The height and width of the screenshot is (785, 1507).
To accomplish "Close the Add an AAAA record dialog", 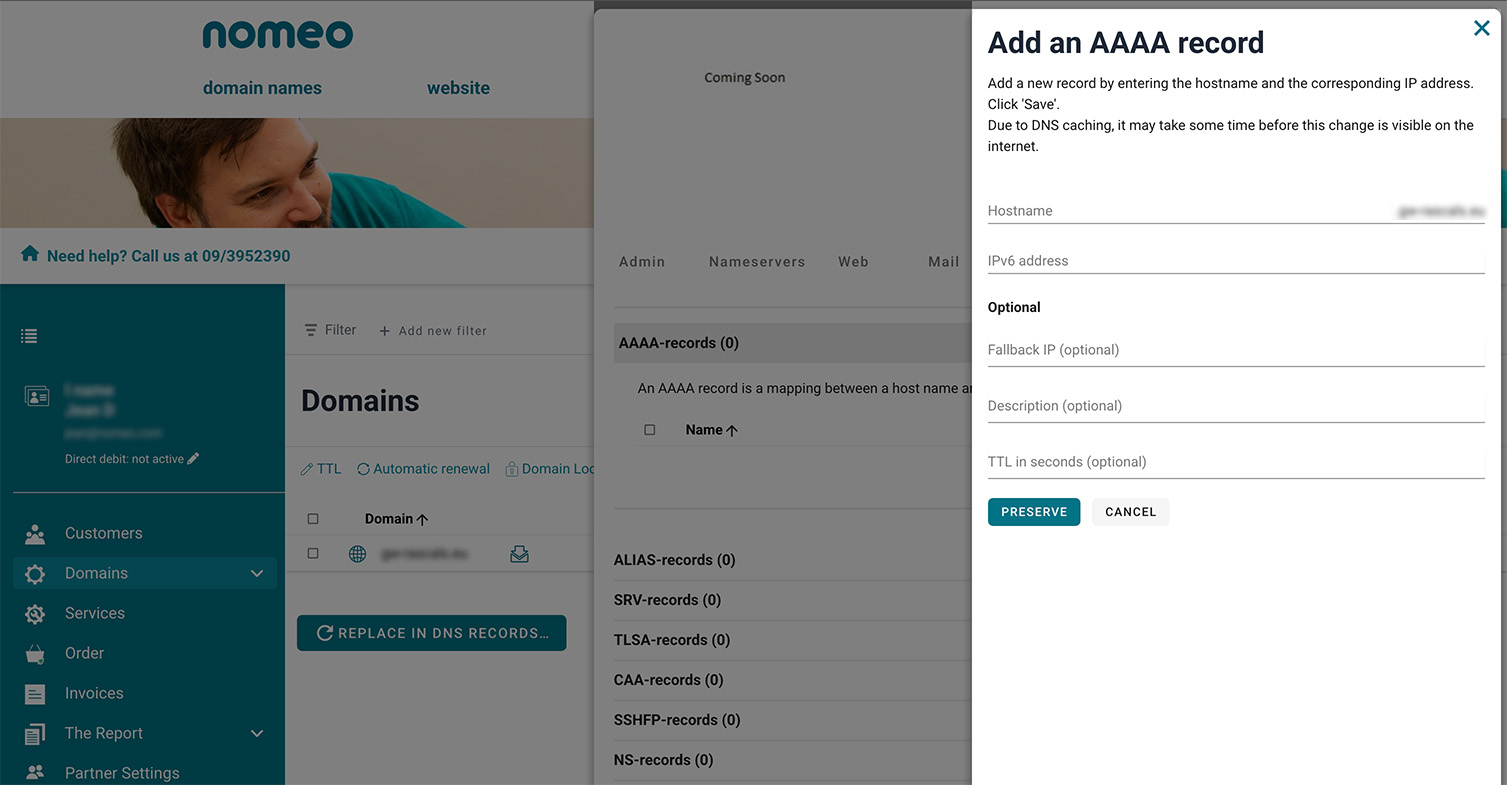I will point(1481,28).
